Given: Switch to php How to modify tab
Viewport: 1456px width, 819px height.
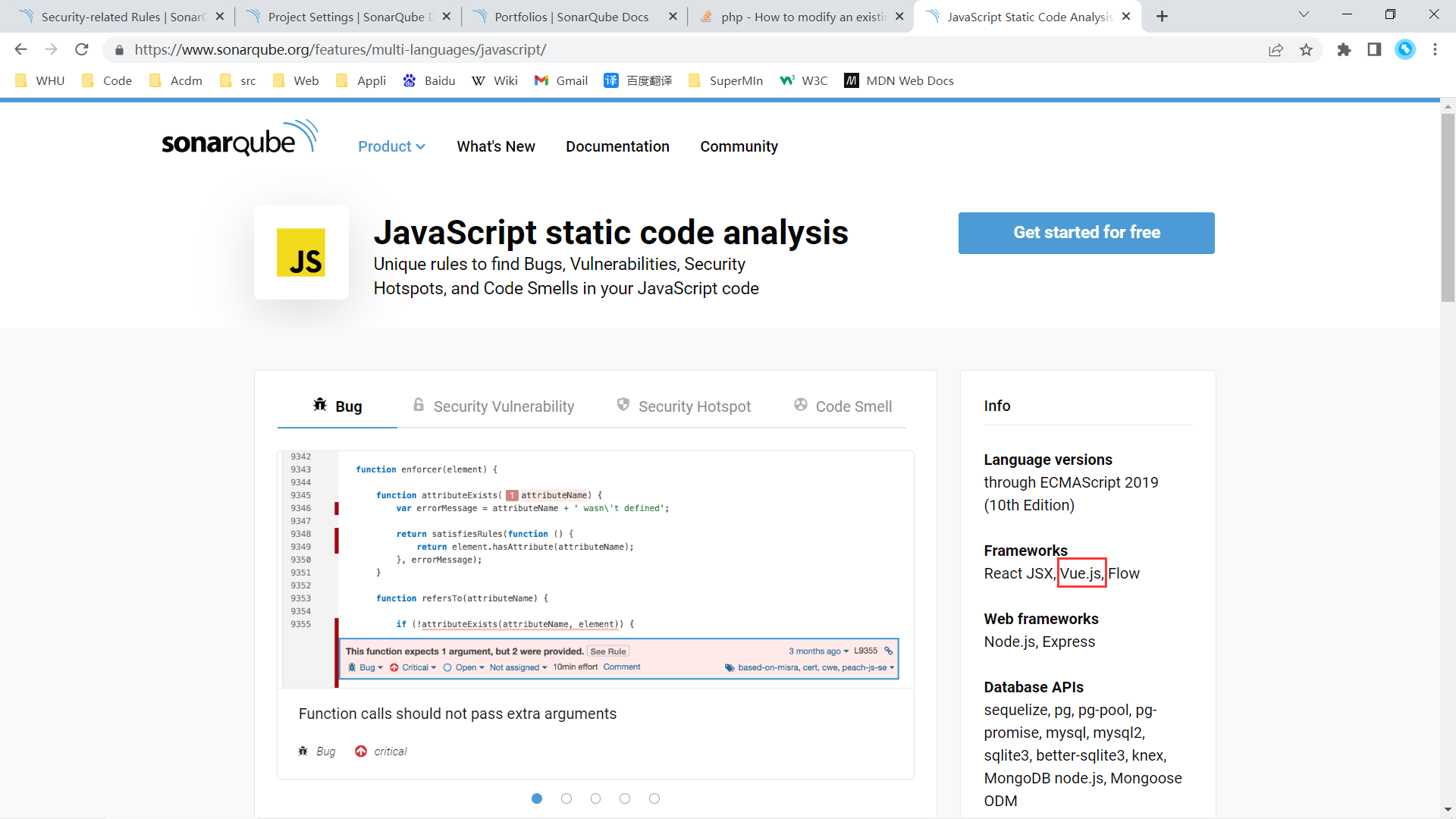Looking at the screenshot, I should coord(803,17).
